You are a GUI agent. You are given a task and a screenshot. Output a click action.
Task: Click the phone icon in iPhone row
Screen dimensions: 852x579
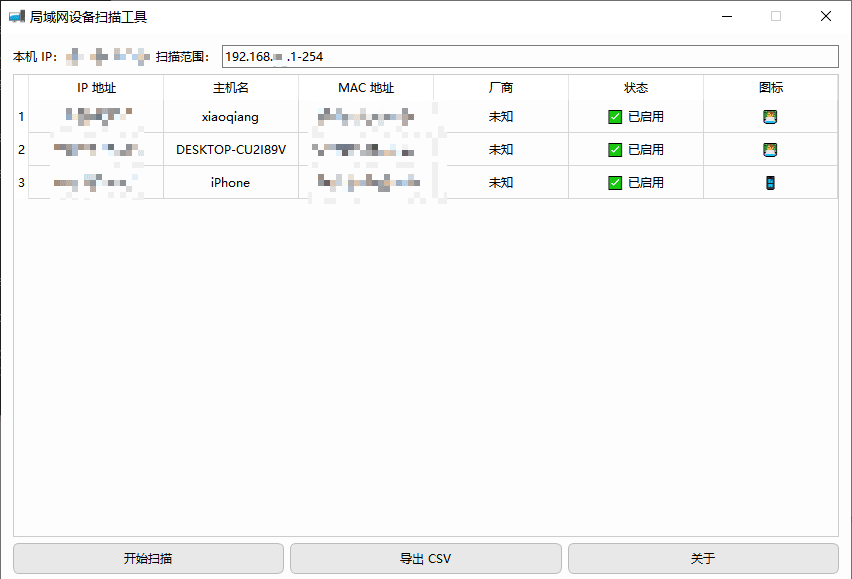tap(770, 183)
